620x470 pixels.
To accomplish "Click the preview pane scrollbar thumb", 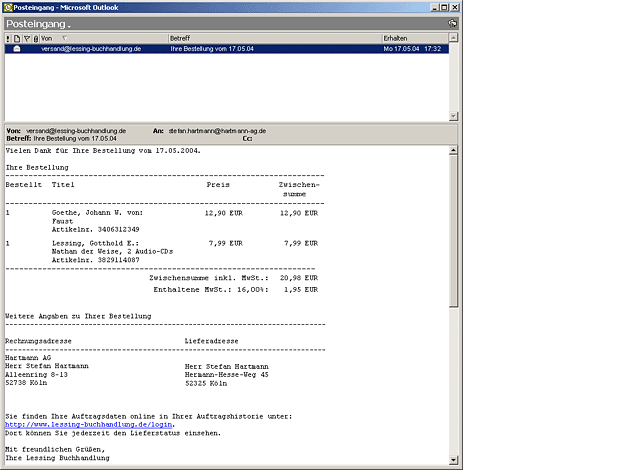I will [x=454, y=231].
